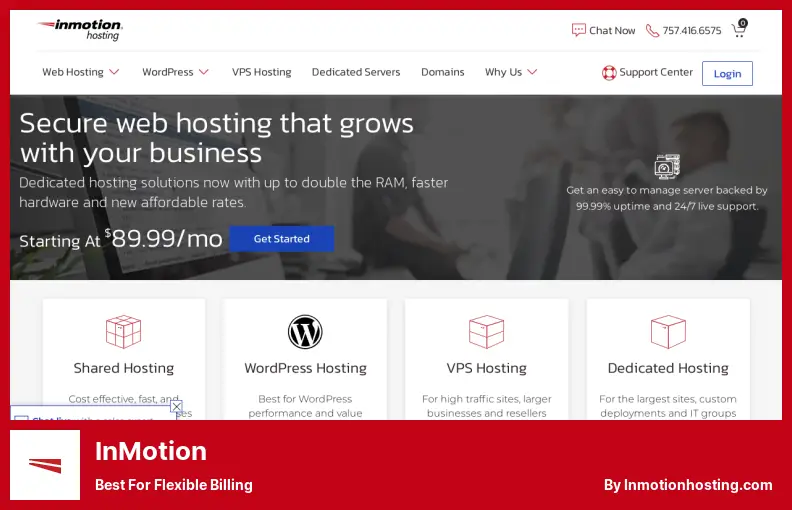Go to VPS Hosting in navigation
This screenshot has width=792, height=510.
pos(262,72)
